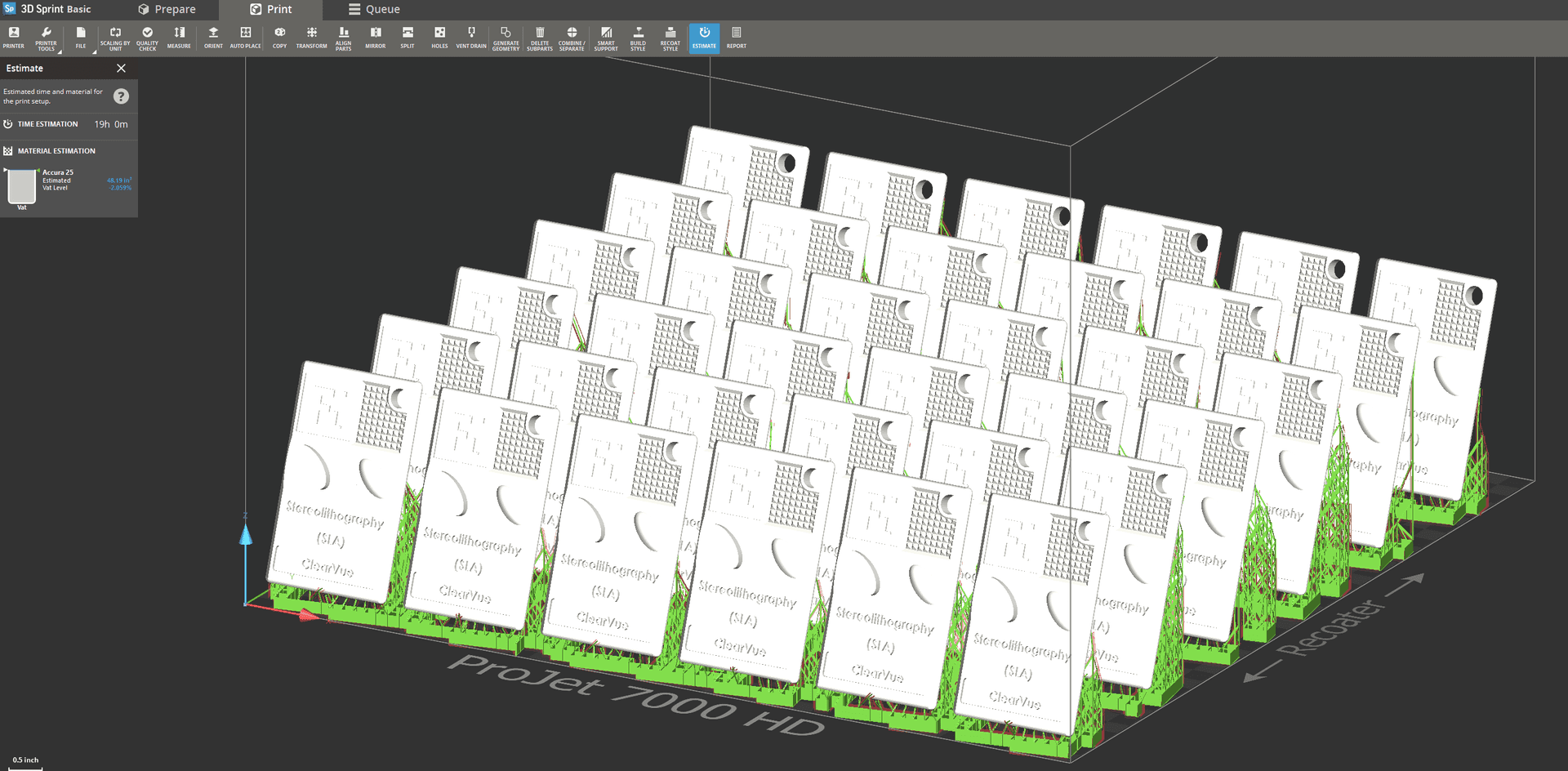The image size is (1568, 771).
Task: Select the Copy tool
Action: click(280, 38)
